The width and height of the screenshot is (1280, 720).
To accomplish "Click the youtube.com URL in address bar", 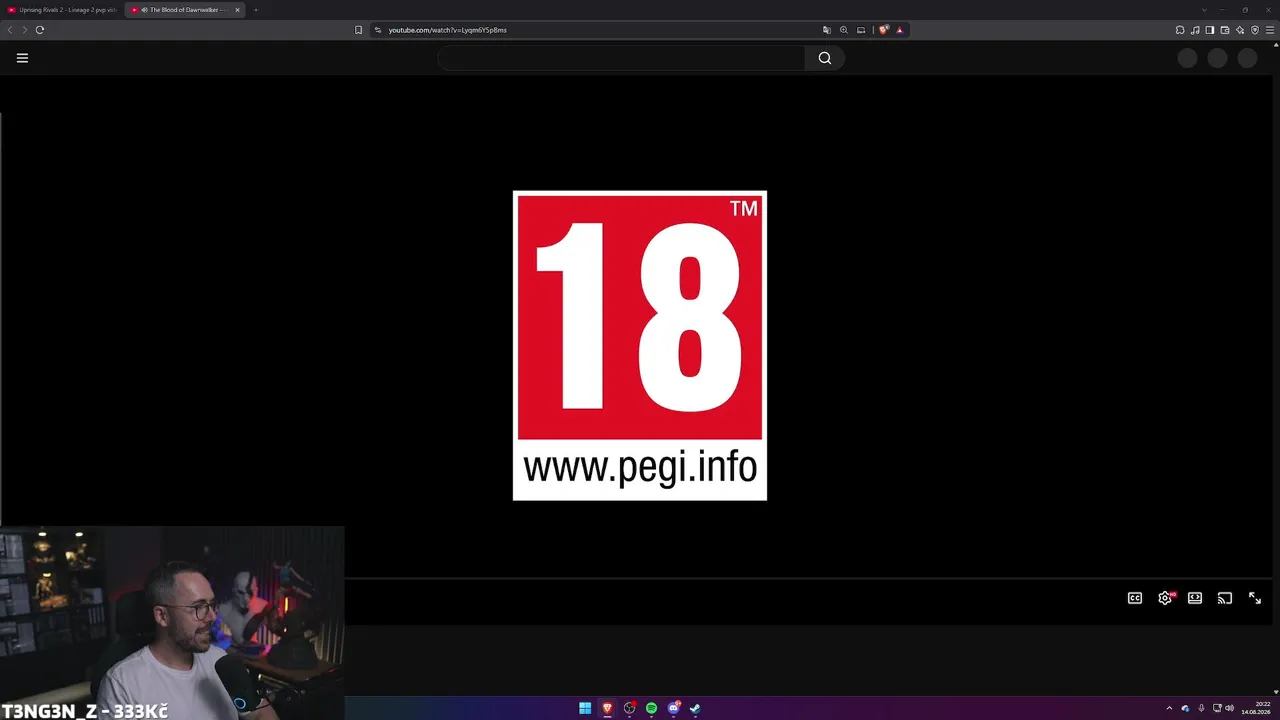I will 447,30.
